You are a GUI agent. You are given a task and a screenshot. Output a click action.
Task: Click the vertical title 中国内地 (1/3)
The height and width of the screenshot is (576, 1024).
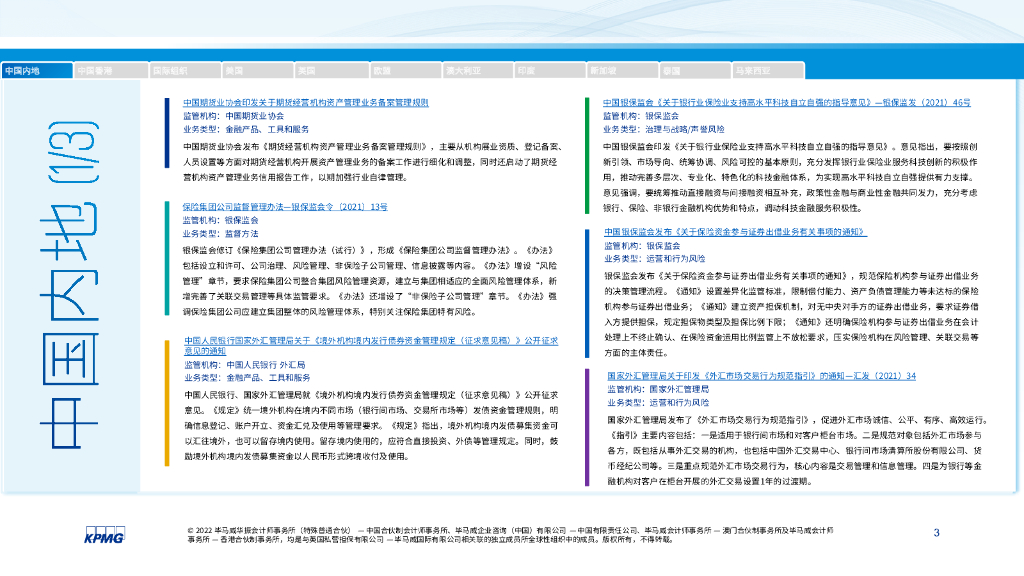(69, 285)
